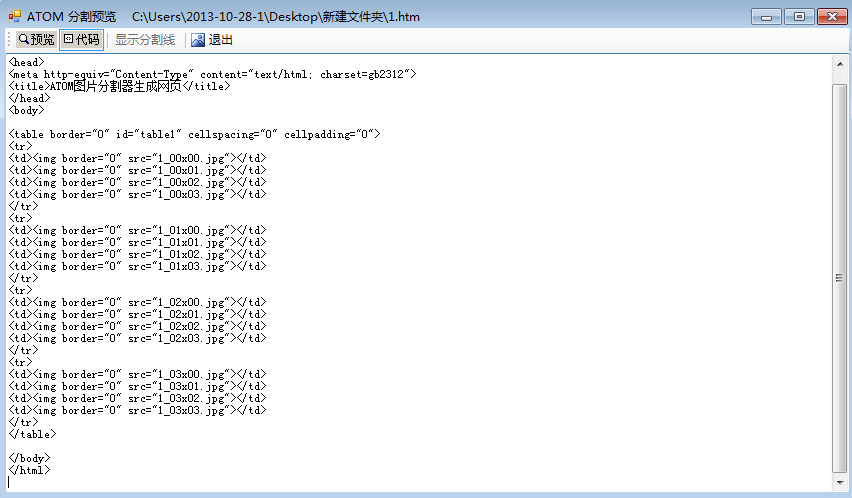
Task: Close the ATOM 分割预览 window
Action: 831,16
